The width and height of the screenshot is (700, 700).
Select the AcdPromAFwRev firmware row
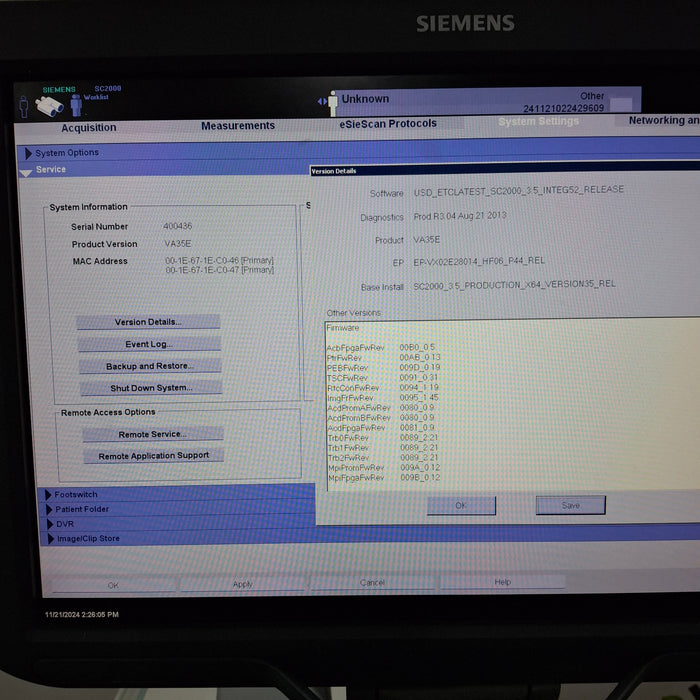click(x=381, y=408)
